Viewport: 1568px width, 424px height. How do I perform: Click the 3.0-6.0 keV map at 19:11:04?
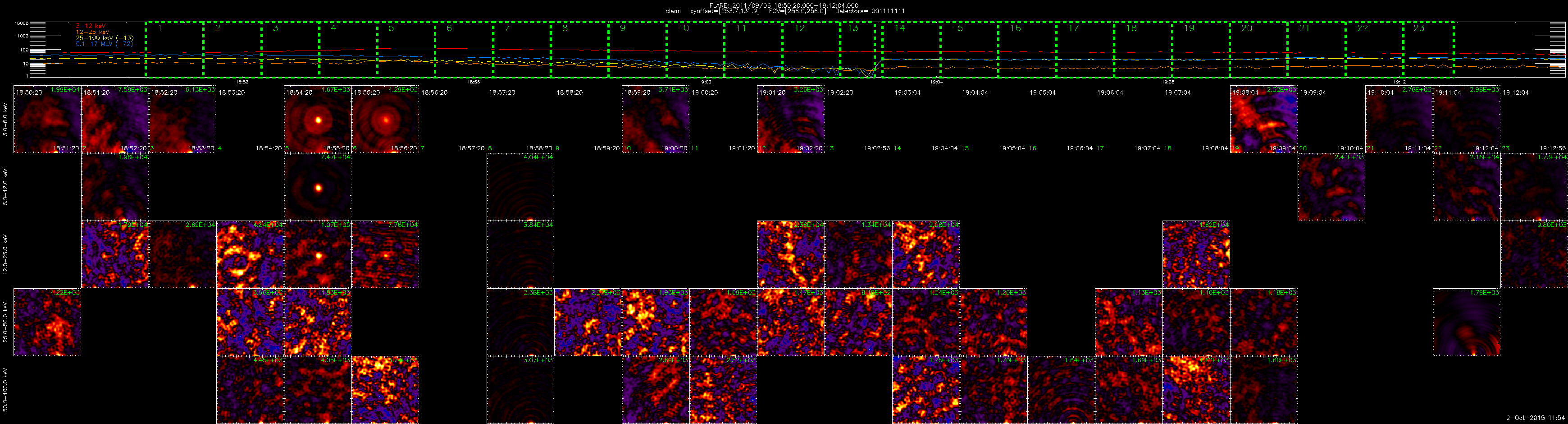coord(1466,120)
